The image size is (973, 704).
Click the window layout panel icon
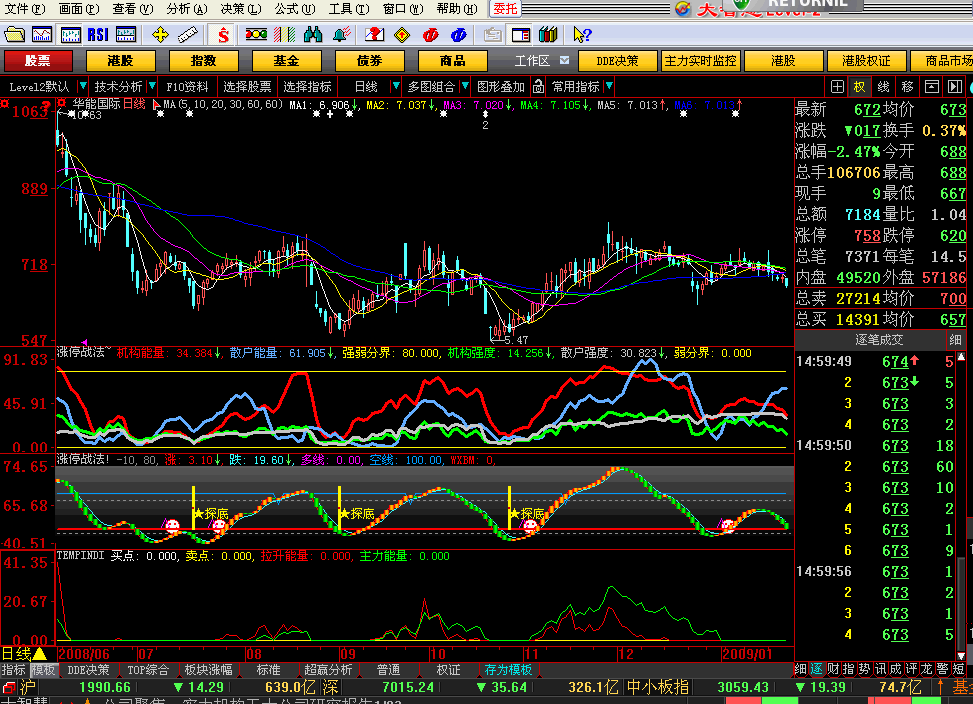521,35
